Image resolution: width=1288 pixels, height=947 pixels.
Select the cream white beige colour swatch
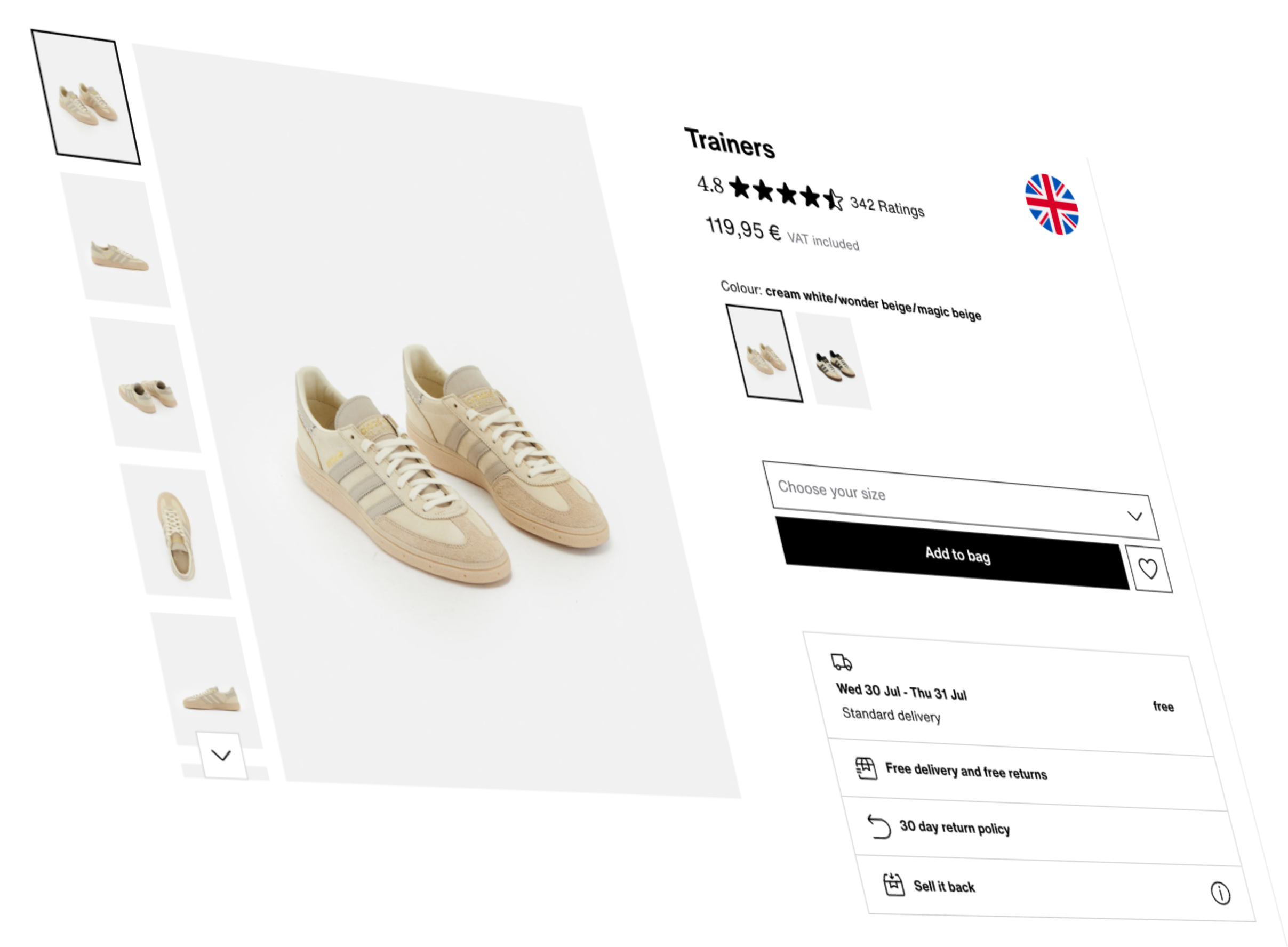point(764,354)
